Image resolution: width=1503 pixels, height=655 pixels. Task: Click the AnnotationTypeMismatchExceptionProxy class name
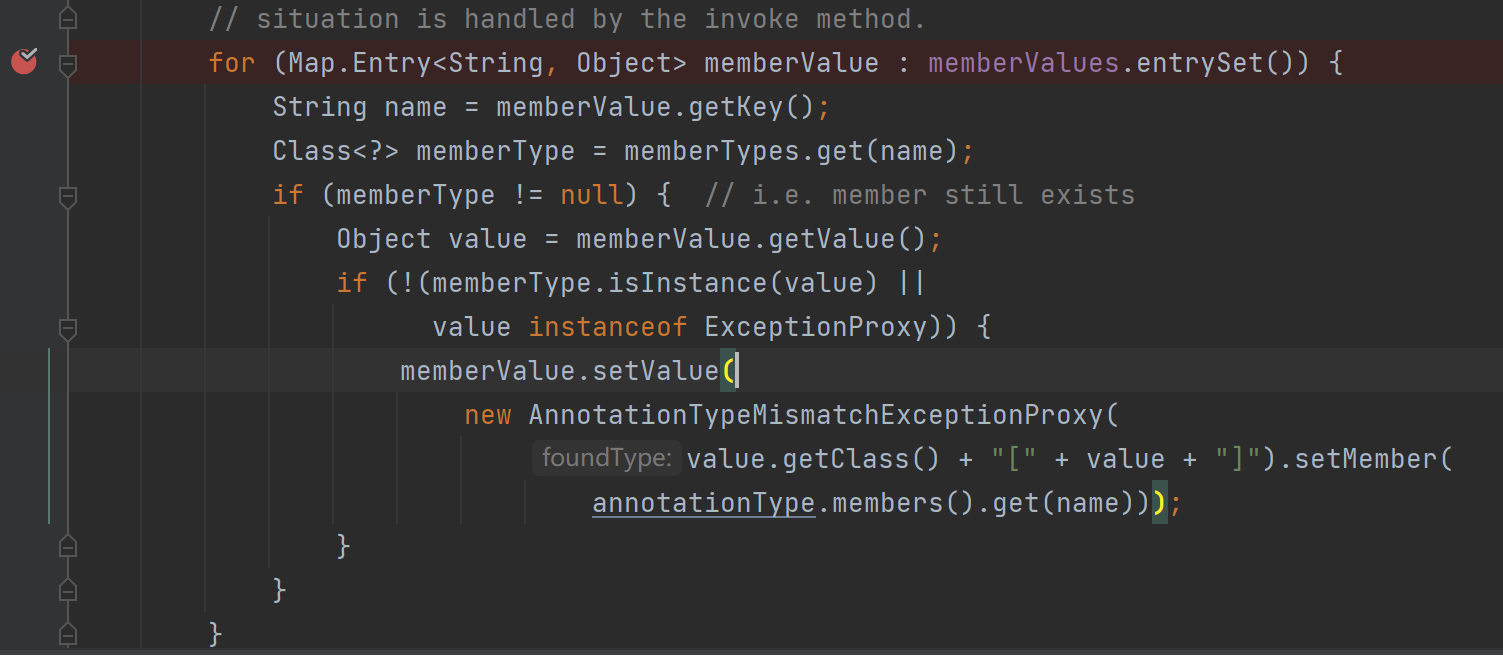point(814,415)
